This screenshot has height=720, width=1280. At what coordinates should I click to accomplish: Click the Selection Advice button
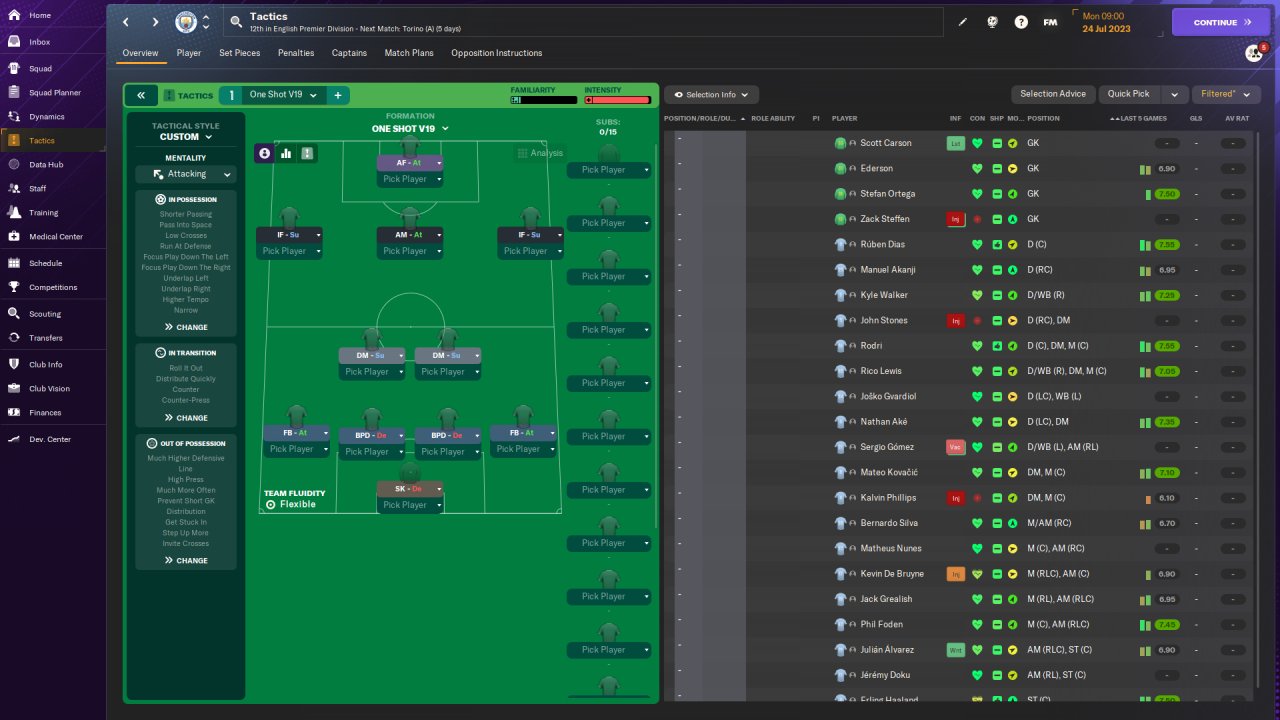coord(1053,94)
